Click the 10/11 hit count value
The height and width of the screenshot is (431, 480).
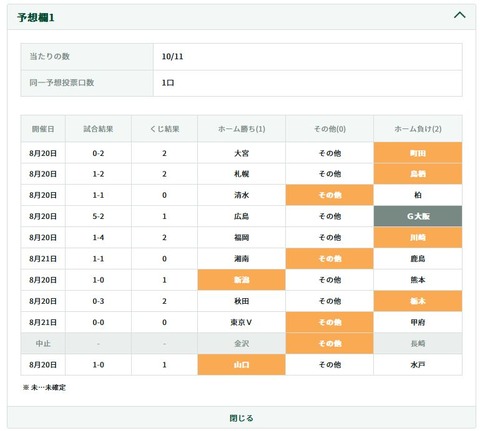coord(172,56)
